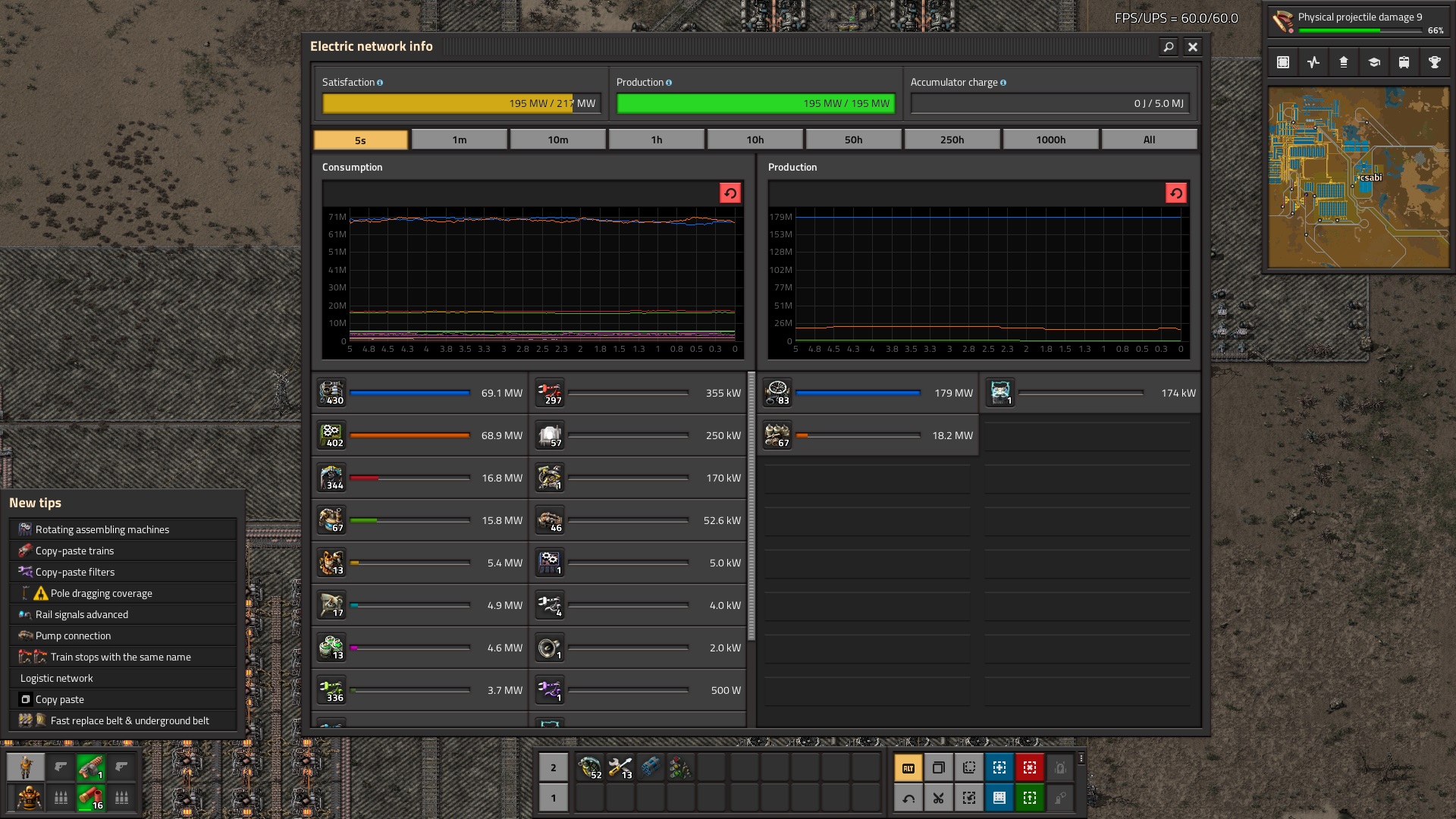Pick repair pack stack with count 13
The image size is (1456, 819).
coord(620,767)
